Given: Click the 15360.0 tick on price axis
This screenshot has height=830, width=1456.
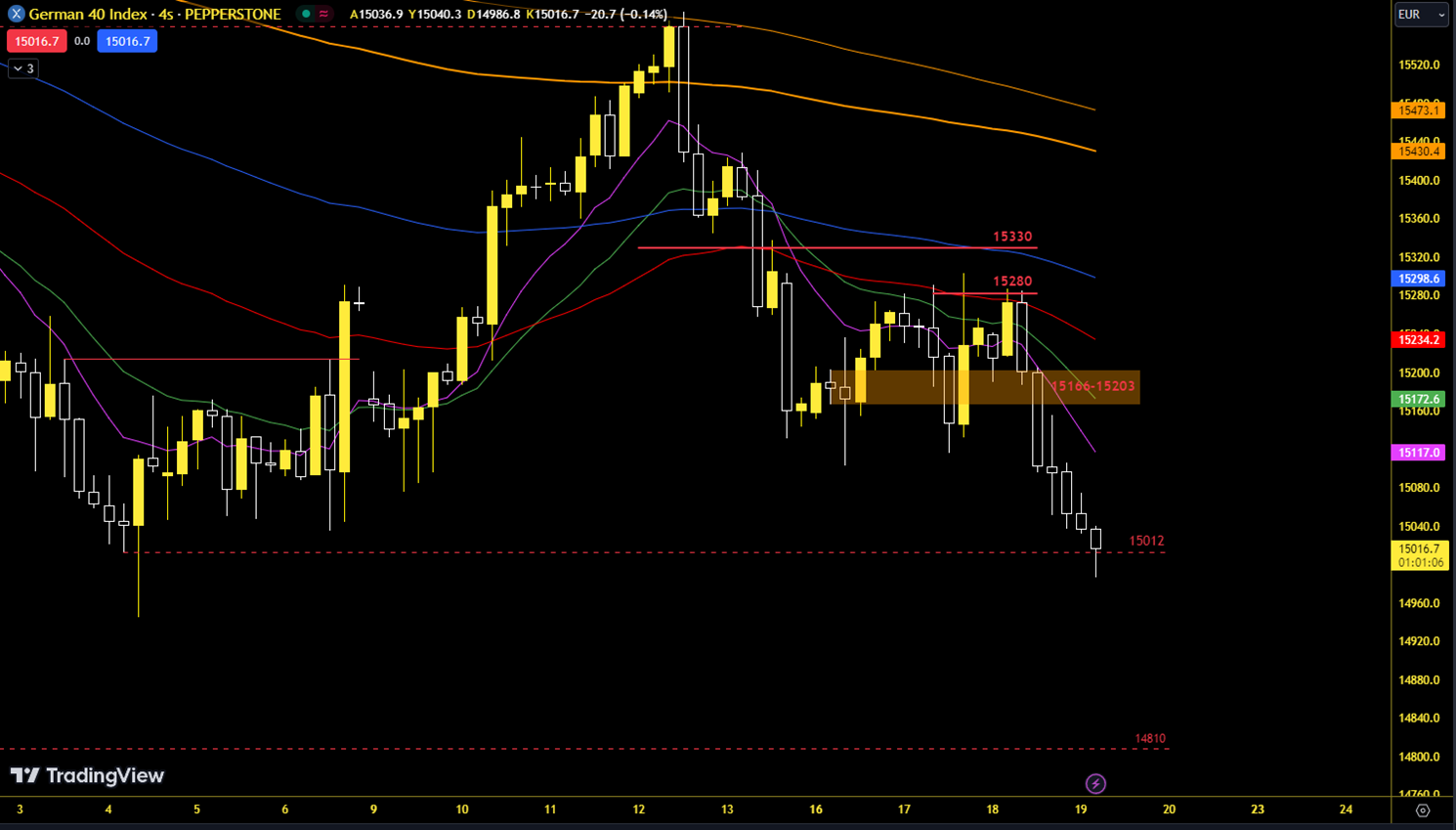Looking at the screenshot, I should (x=1419, y=219).
